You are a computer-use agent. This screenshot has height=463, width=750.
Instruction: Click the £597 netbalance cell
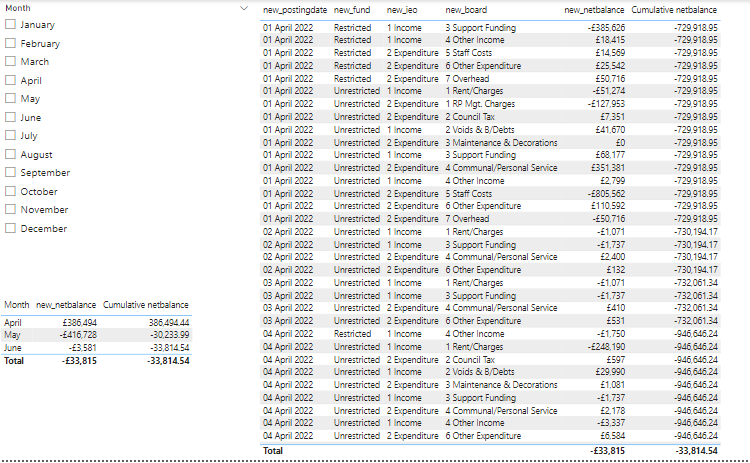(x=616, y=360)
